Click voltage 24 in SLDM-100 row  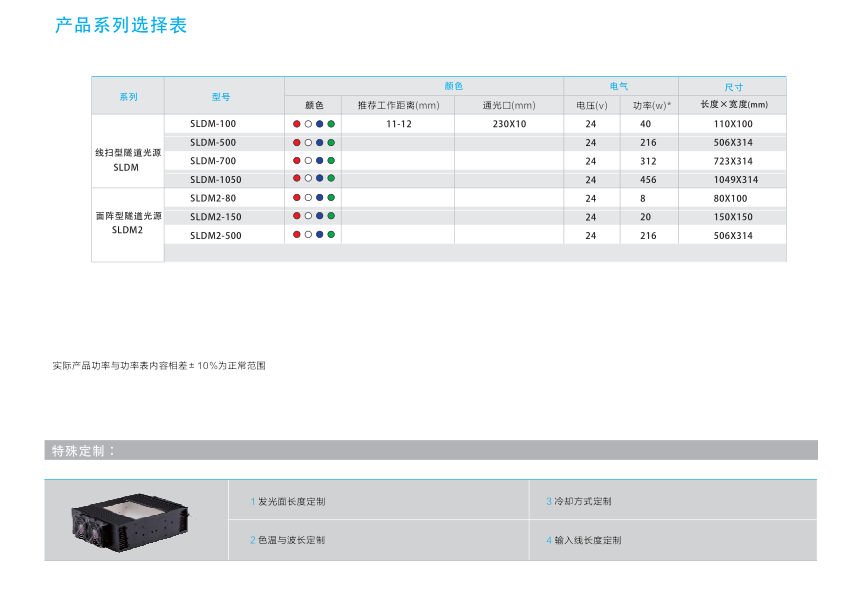pyautogui.click(x=591, y=124)
